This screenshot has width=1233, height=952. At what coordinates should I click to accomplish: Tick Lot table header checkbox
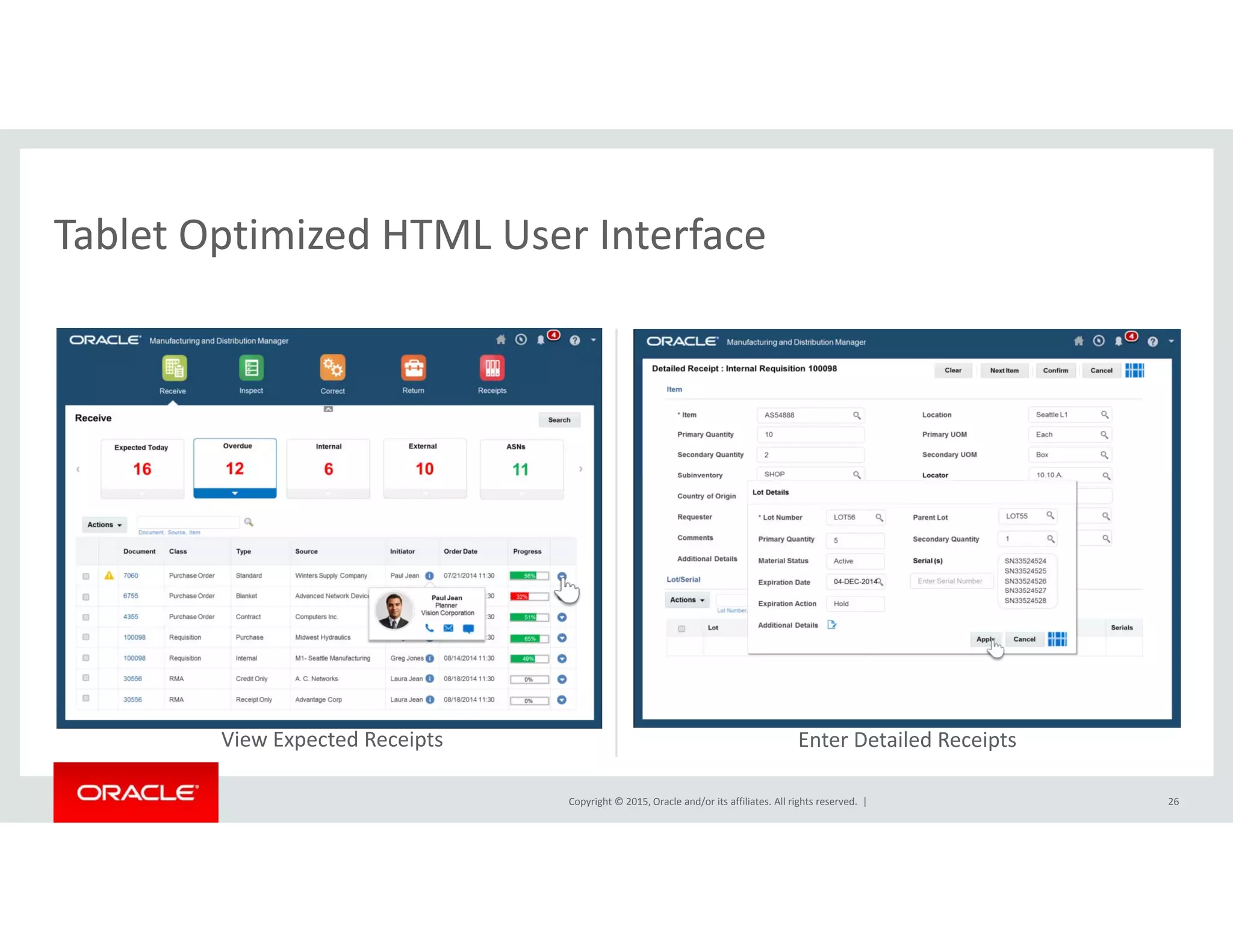682,629
